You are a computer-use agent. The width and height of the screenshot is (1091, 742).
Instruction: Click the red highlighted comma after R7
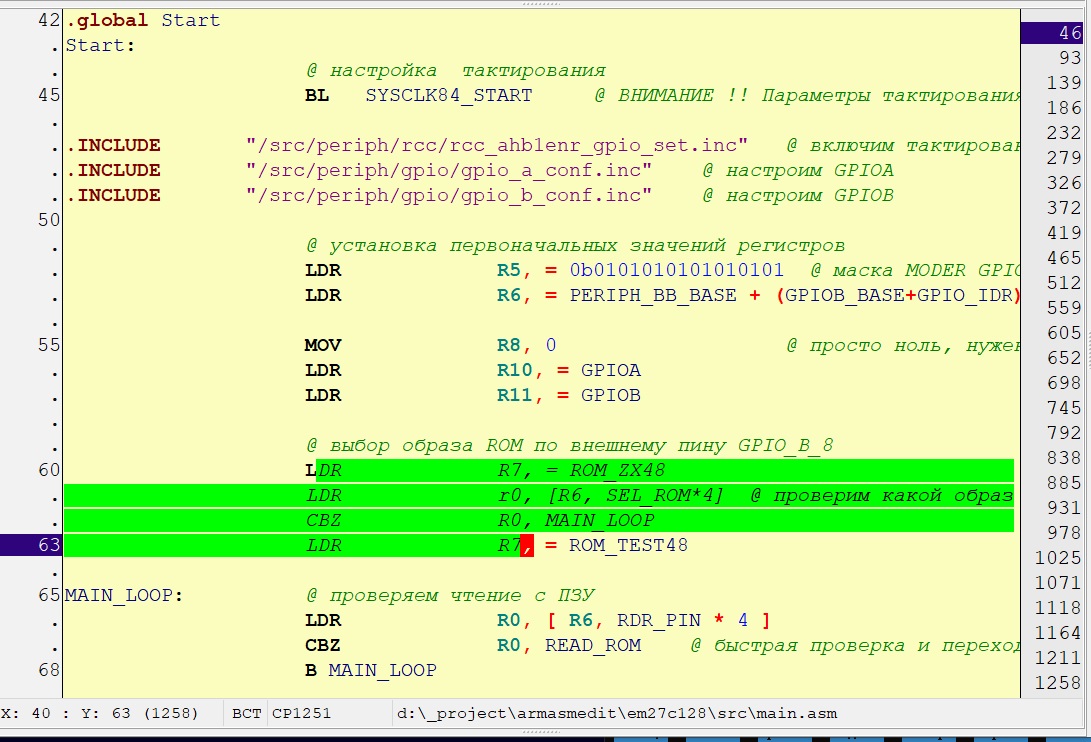527,545
